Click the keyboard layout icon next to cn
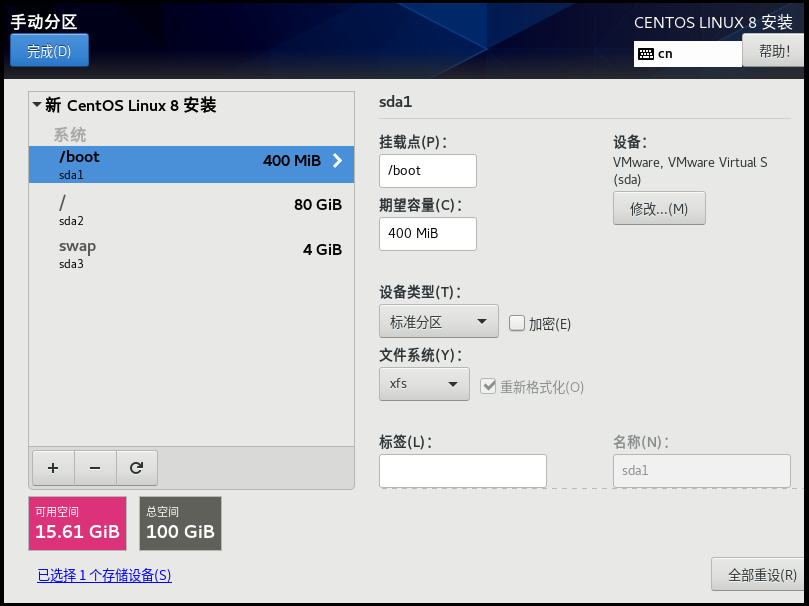 [x=646, y=54]
